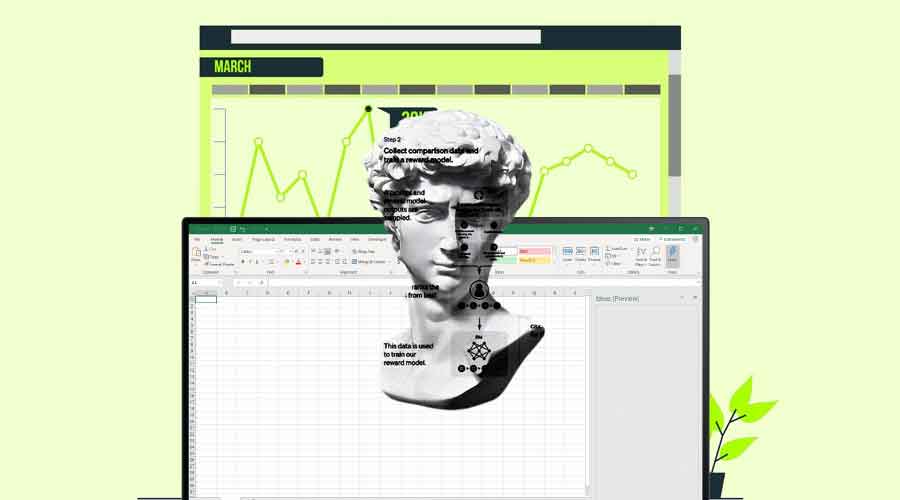Switch to the Formulas ribbon tab

[x=292, y=239]
